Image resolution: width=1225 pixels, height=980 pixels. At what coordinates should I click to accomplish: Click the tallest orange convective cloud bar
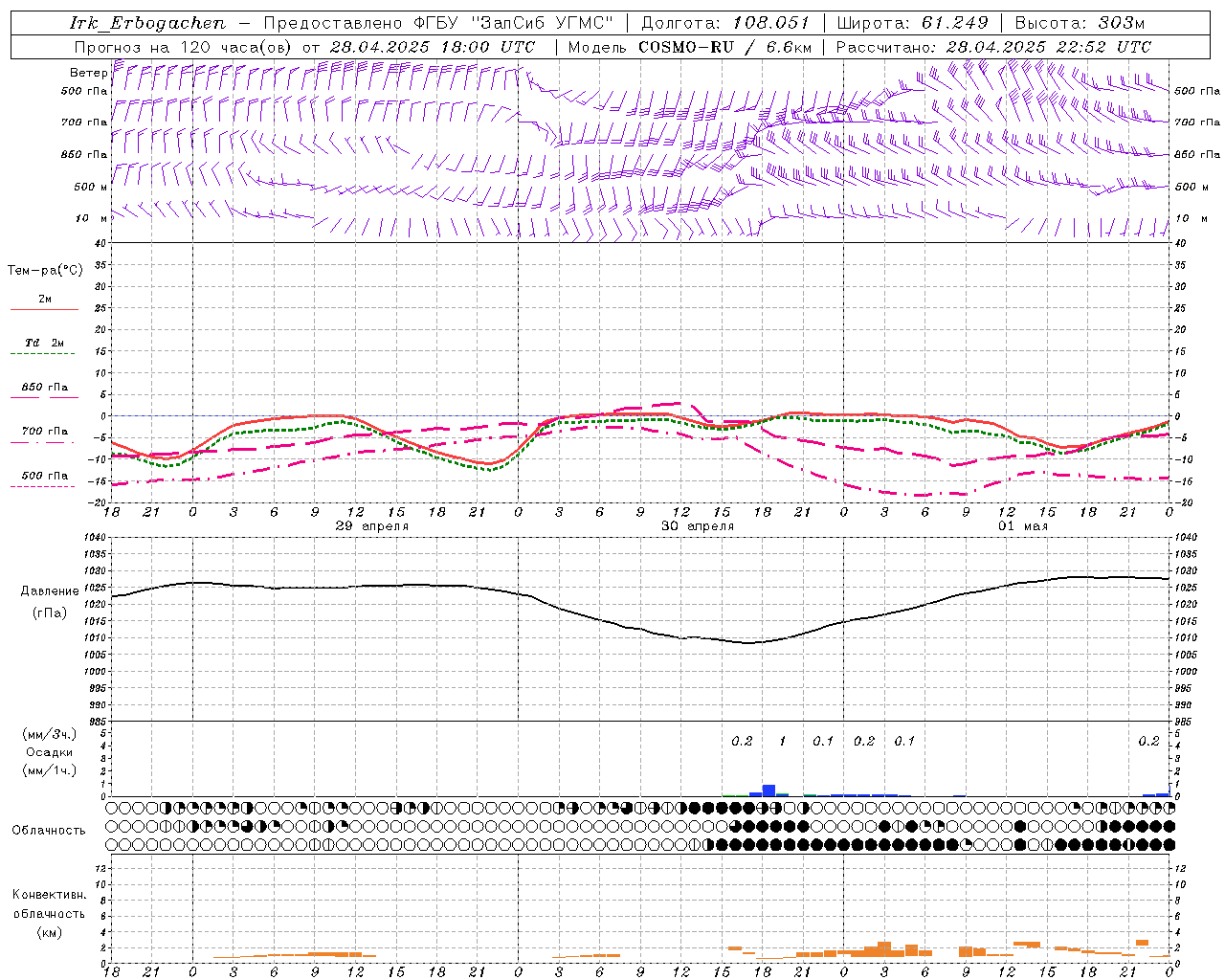(x=884, y=948)
